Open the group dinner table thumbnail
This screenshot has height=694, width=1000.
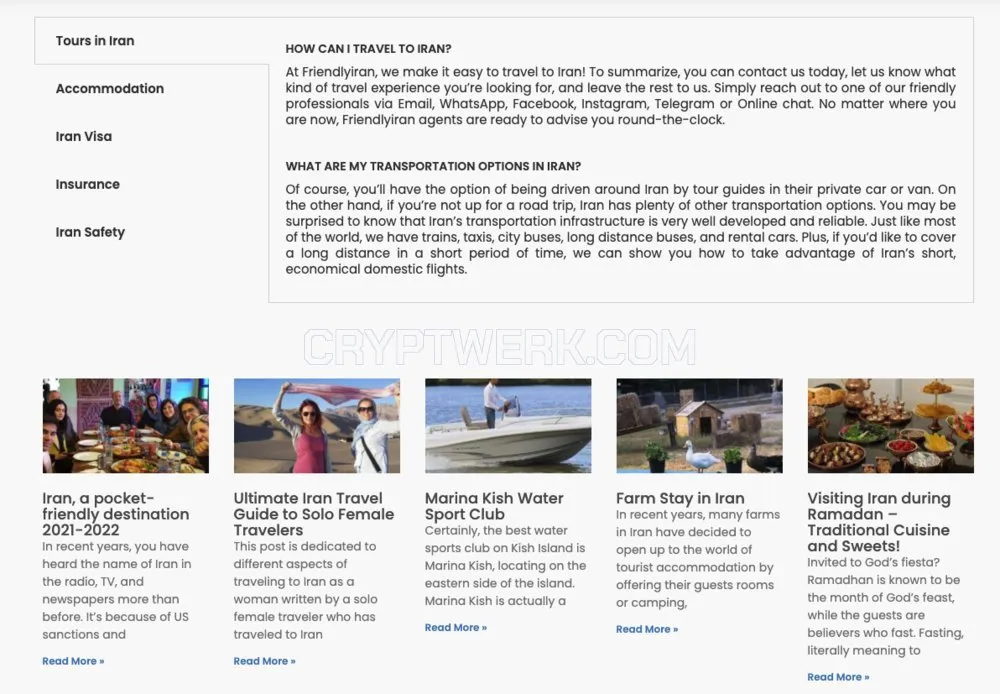coord(126,425)
